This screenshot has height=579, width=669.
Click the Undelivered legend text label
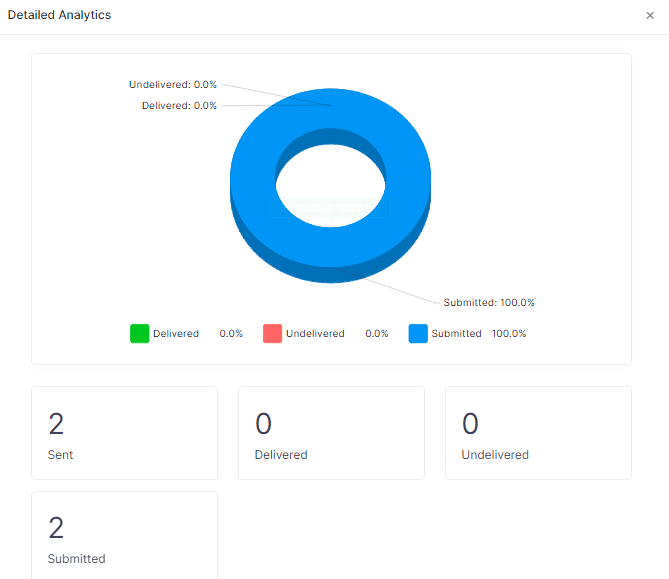315,334
